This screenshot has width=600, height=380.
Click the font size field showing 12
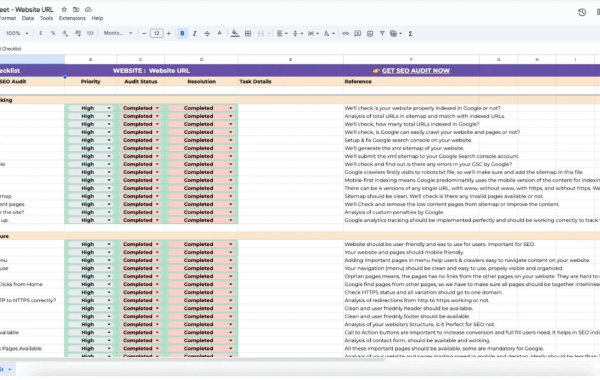[157, 33]
